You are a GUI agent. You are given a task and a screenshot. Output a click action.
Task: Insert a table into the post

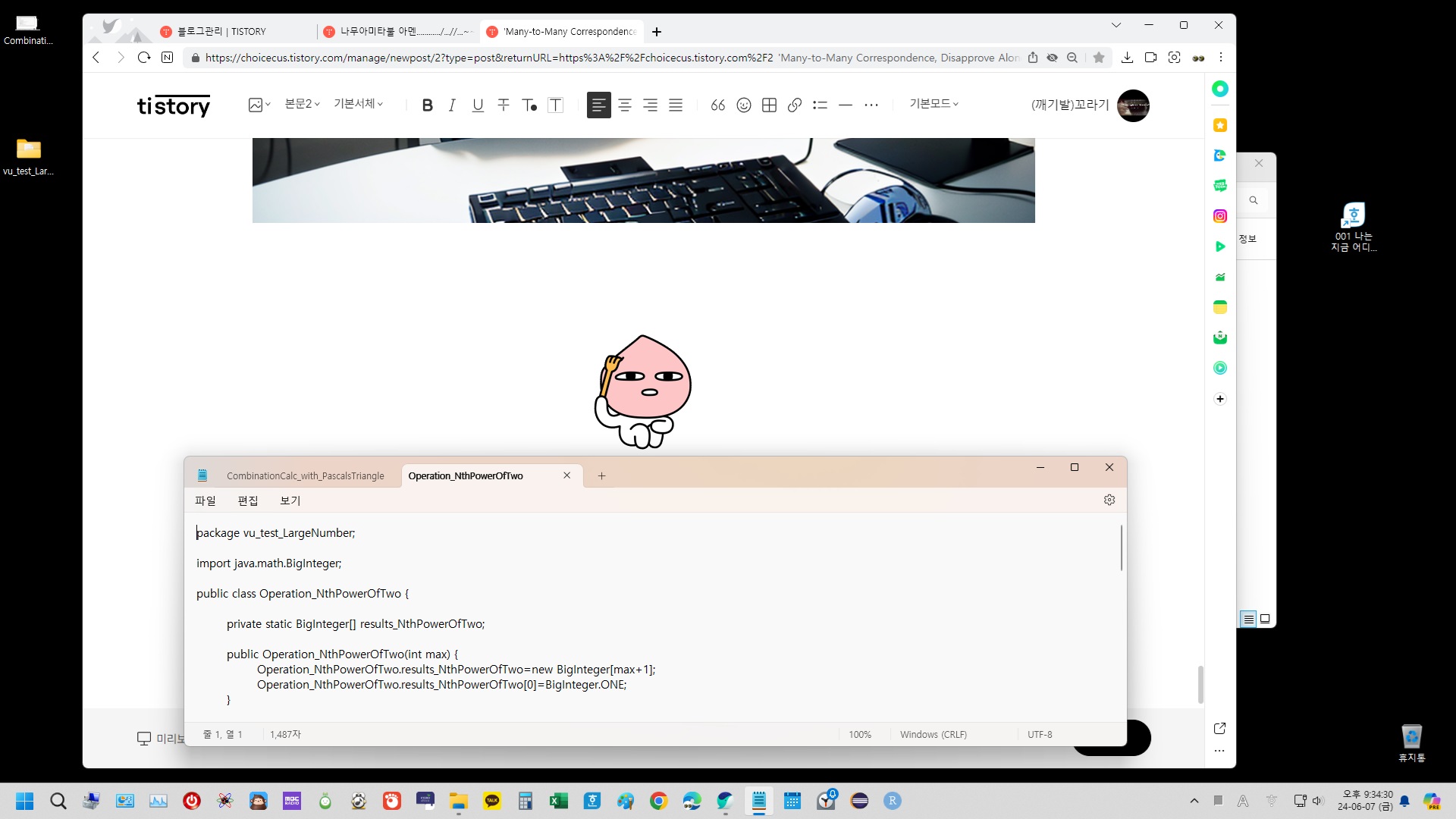click(x=769, y=105)
